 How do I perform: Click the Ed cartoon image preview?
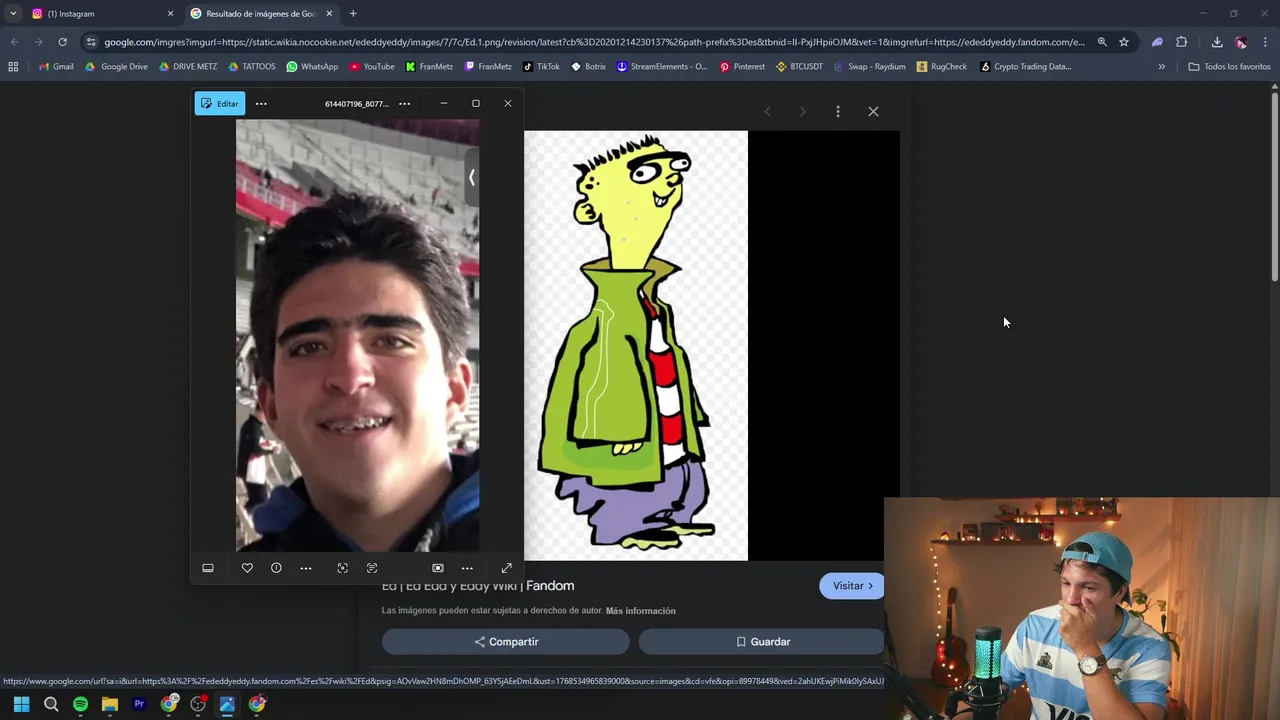click(636, 345)
